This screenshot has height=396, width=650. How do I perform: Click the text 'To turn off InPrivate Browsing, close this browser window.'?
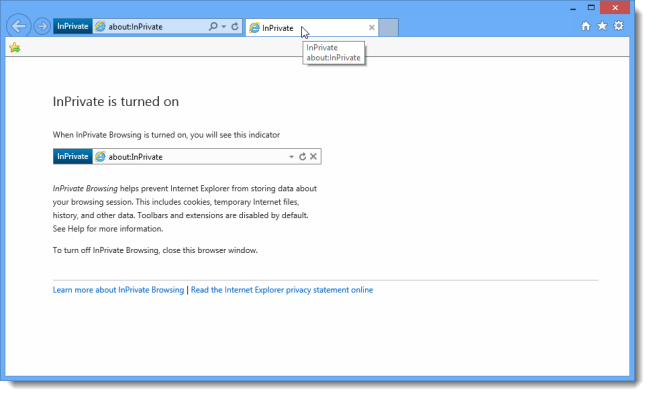[x=155, y=250]
